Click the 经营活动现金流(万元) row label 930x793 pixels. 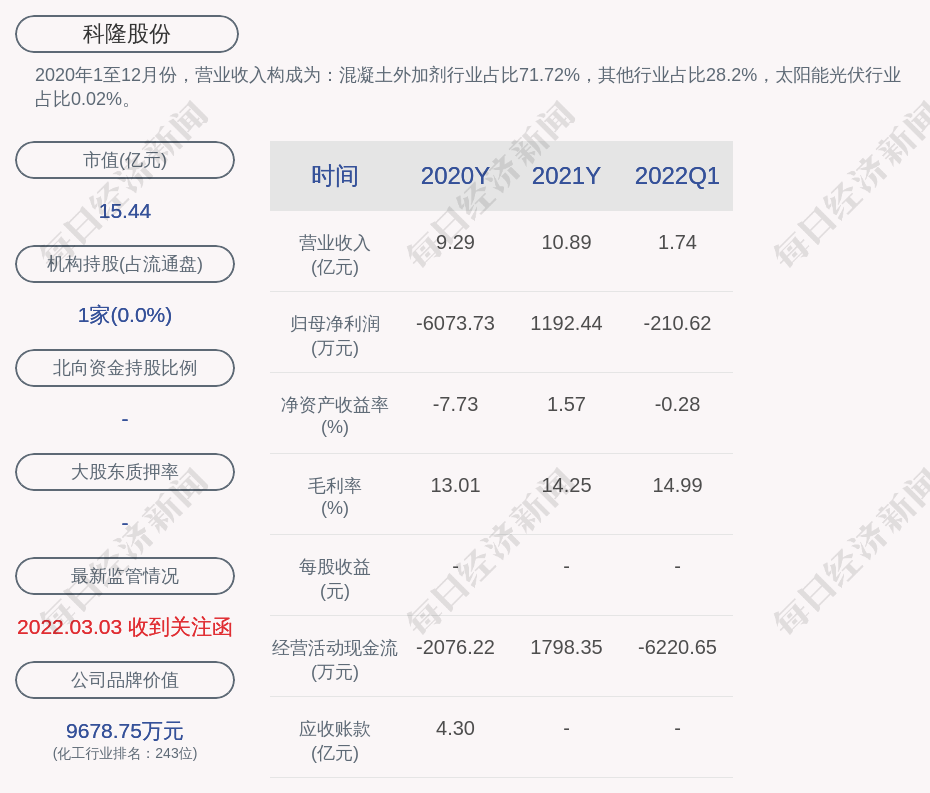[335, 660]
